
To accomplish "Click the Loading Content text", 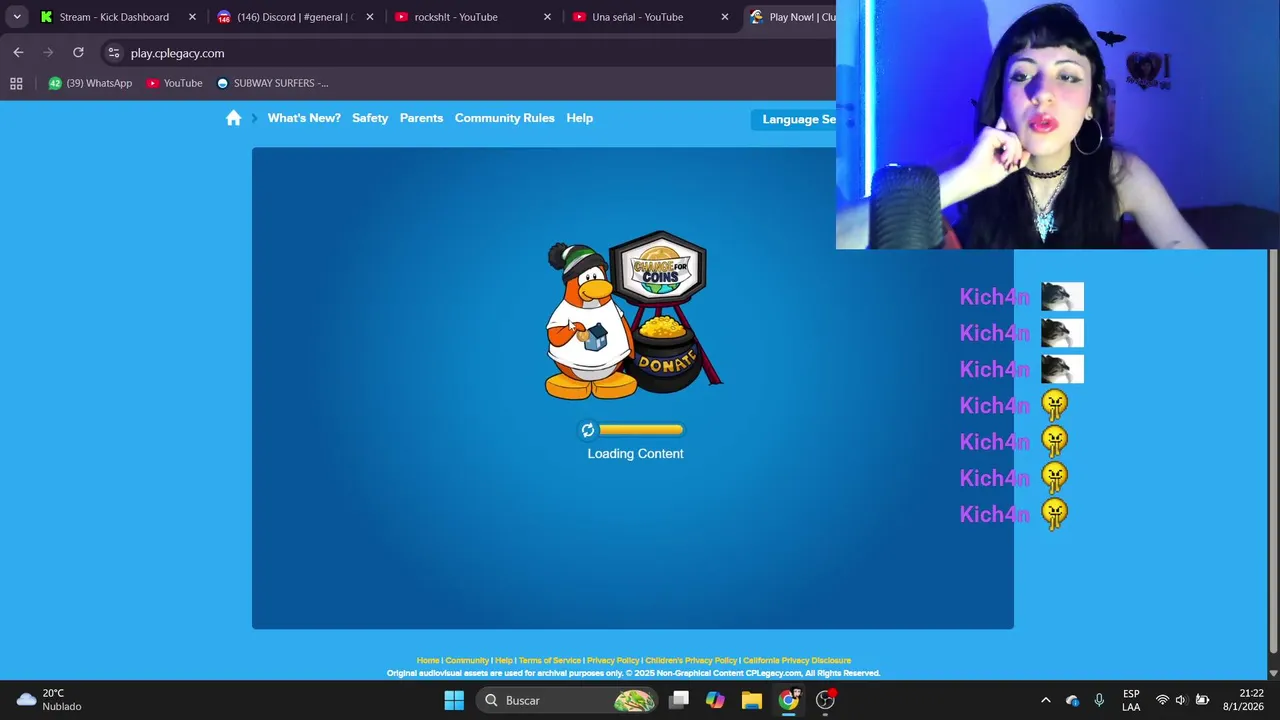I will coord(635,454).
